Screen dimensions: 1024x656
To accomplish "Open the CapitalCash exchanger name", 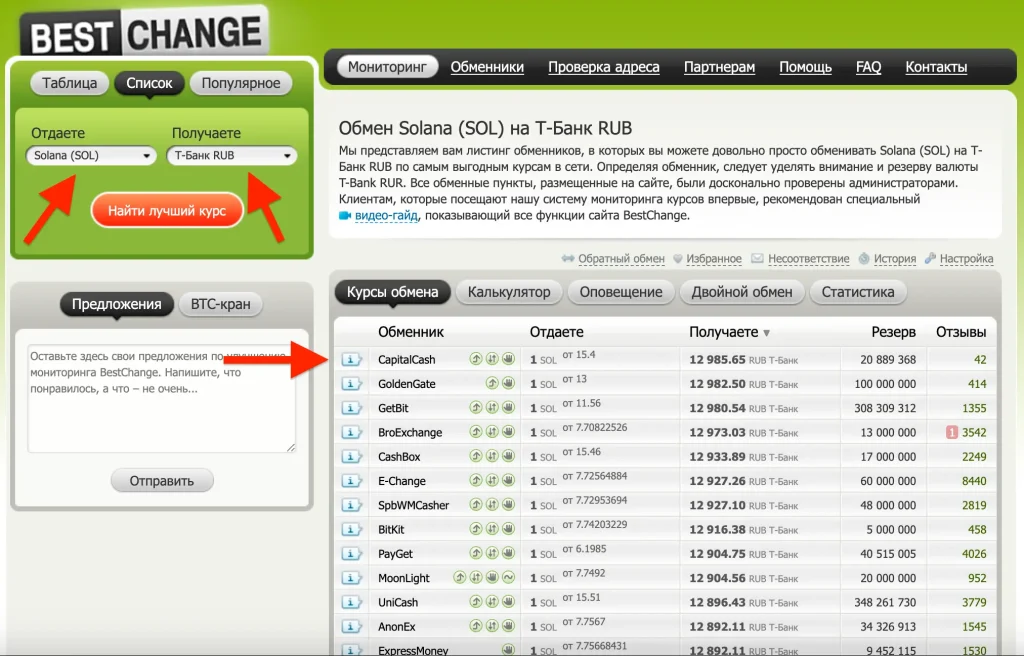I will (x=406, y=360).
